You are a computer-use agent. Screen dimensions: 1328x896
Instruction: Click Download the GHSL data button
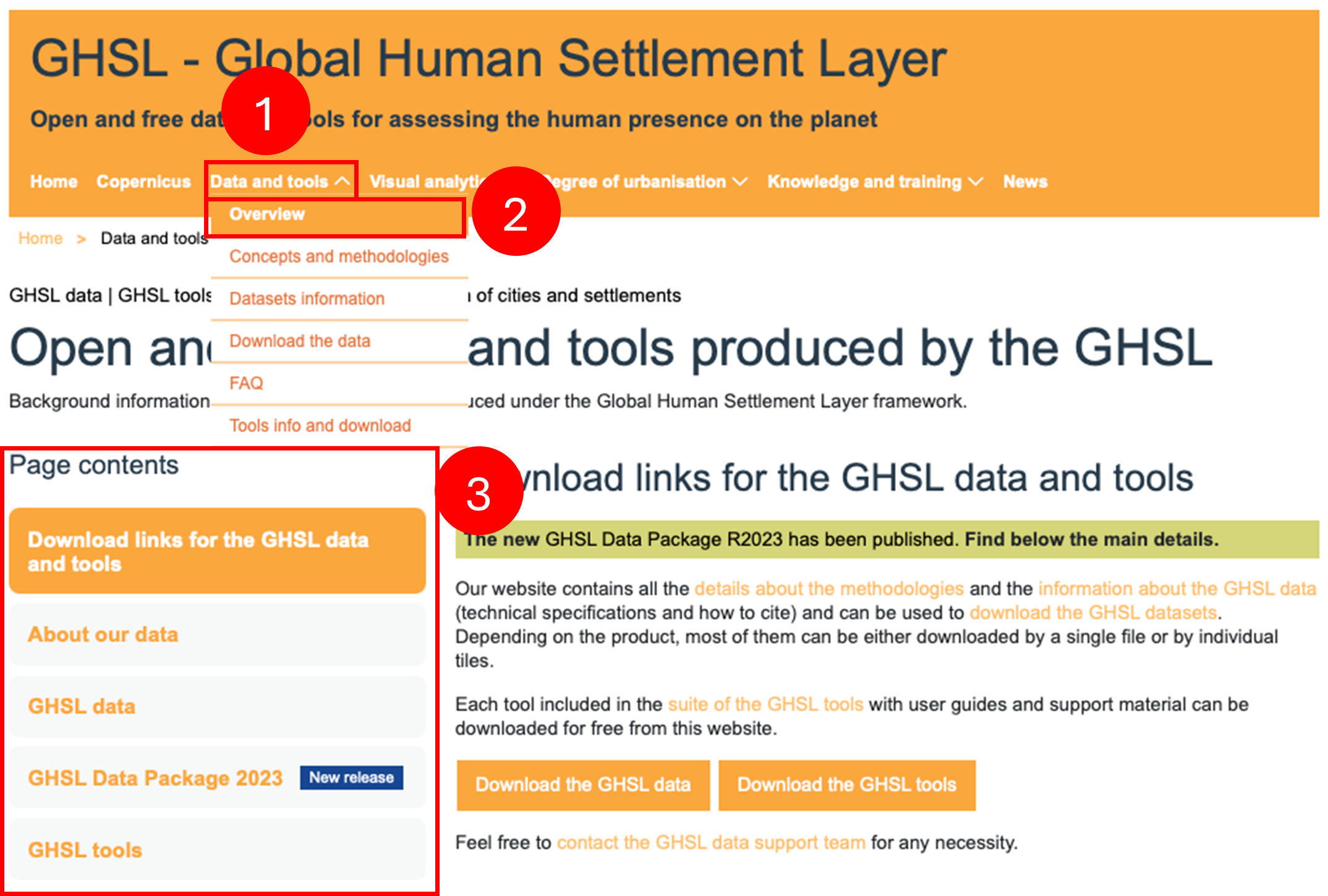(583, 785)
